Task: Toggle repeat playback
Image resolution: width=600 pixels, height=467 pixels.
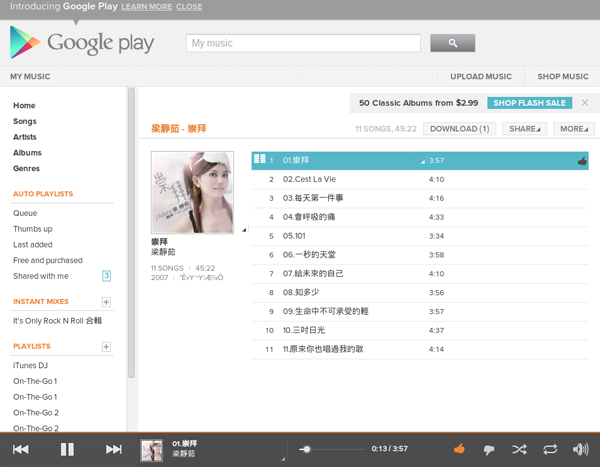Action: coord(550,449)
